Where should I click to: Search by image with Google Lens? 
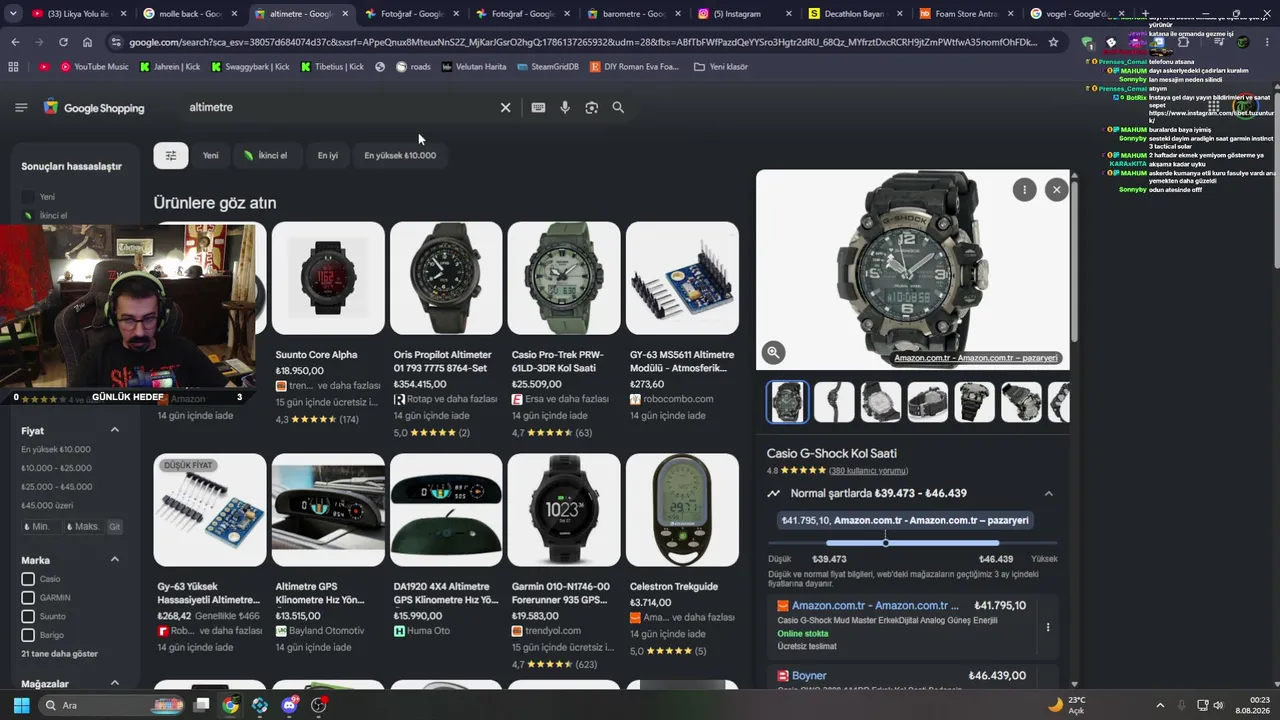point(591,107)
